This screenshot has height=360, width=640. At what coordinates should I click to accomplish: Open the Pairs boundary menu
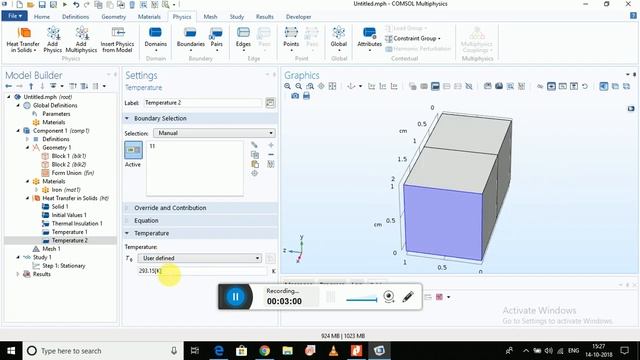tap(216, 40)
